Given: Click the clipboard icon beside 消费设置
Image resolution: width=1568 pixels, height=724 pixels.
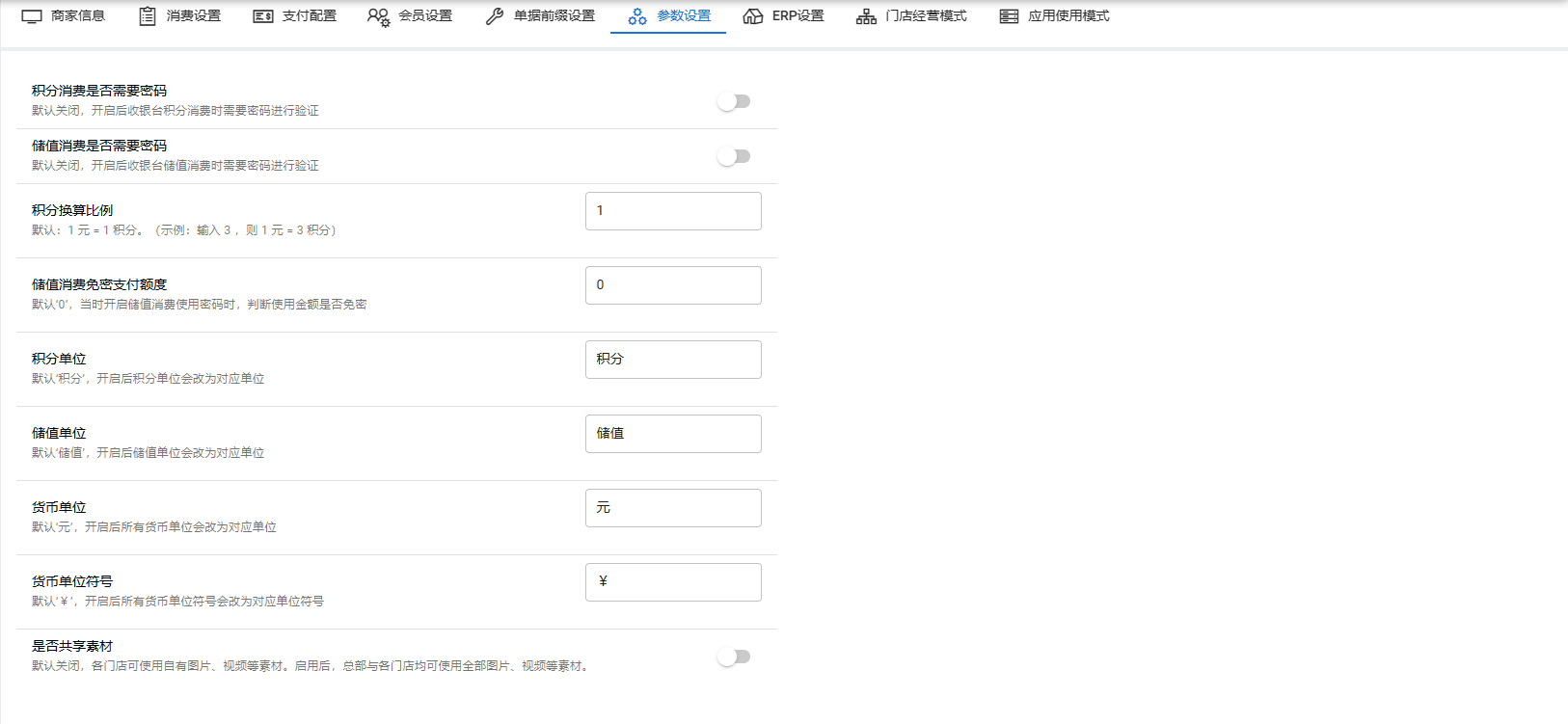Looking at the screenshot, I should tap(148, 16).
